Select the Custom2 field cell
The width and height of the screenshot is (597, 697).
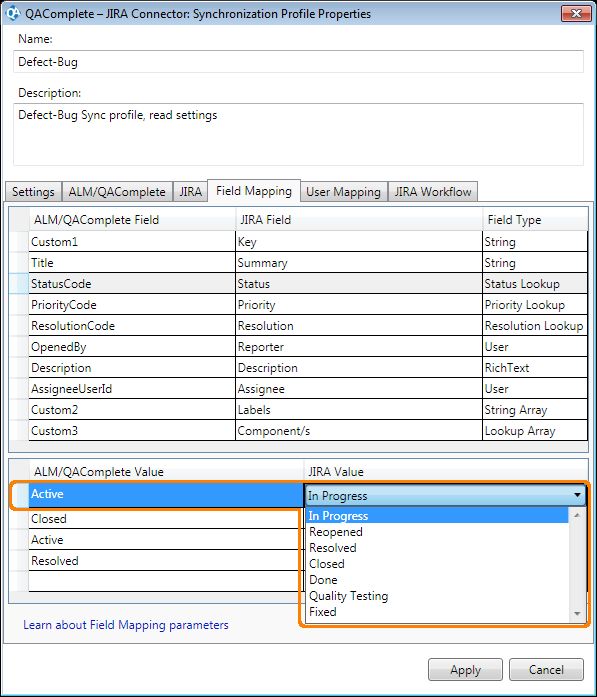coord(132,410)
